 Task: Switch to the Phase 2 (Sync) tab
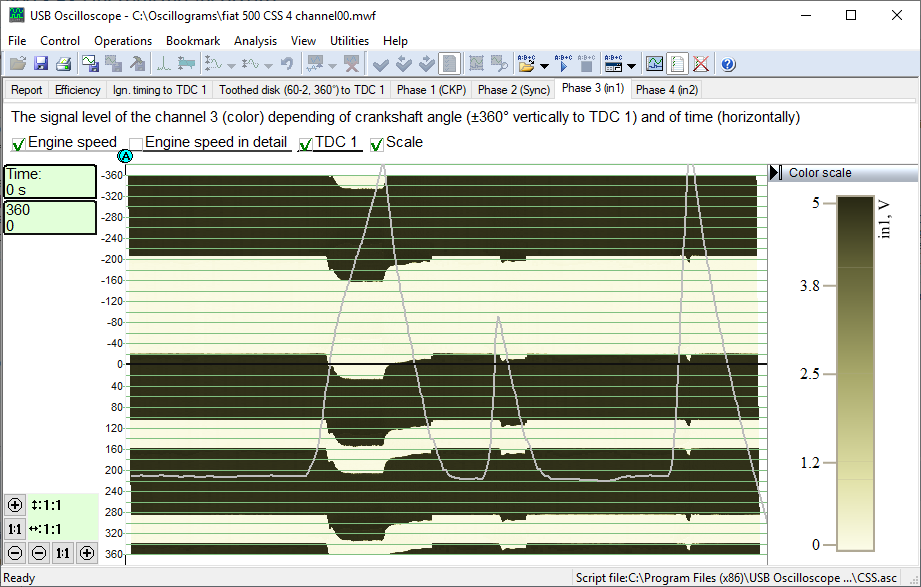point(511,89)
